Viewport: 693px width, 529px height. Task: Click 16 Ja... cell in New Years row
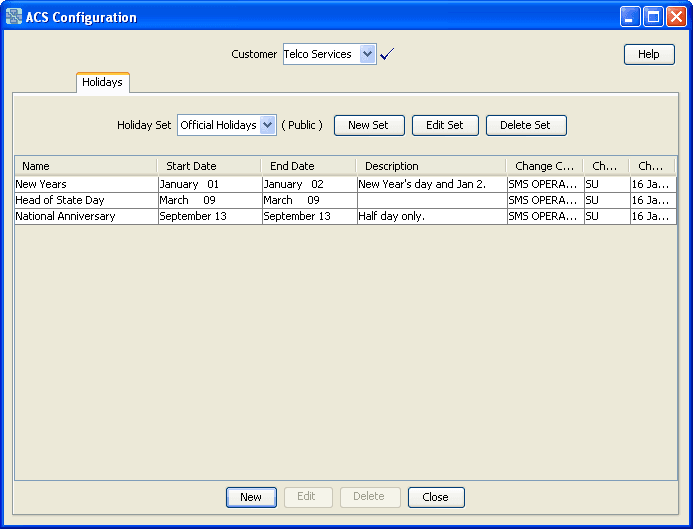pos(653,184)
